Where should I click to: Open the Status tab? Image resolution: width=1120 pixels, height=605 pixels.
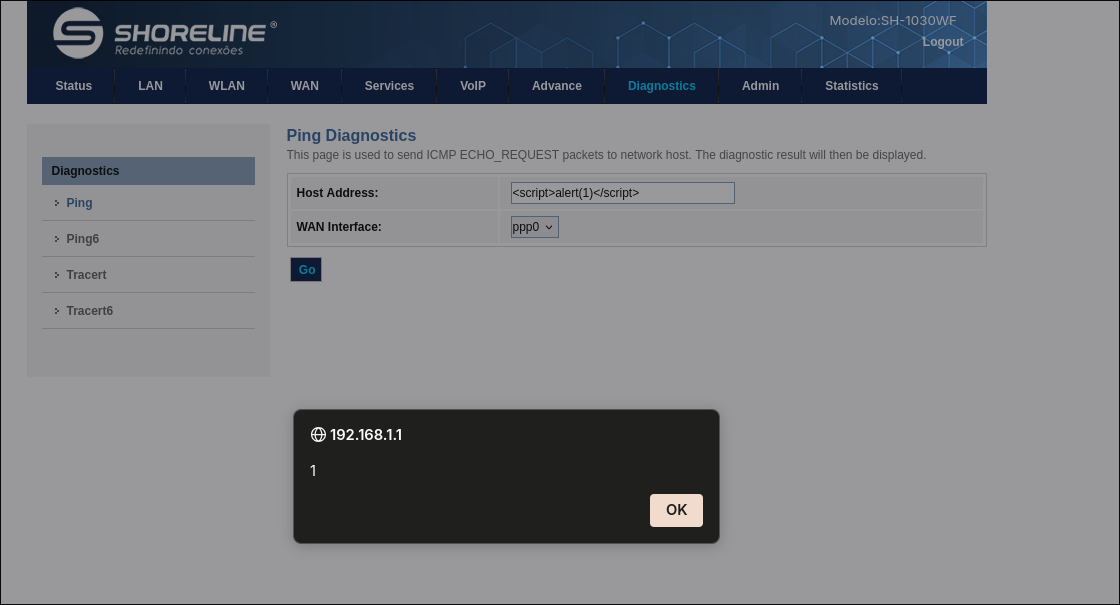coord(74,86)
